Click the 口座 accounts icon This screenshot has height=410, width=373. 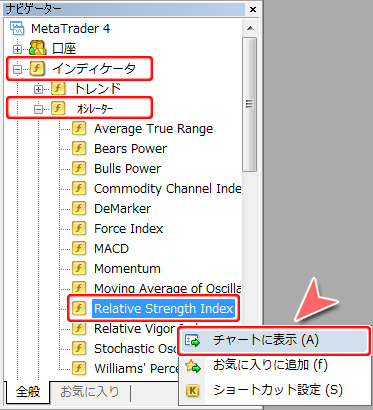pos(38,49)
